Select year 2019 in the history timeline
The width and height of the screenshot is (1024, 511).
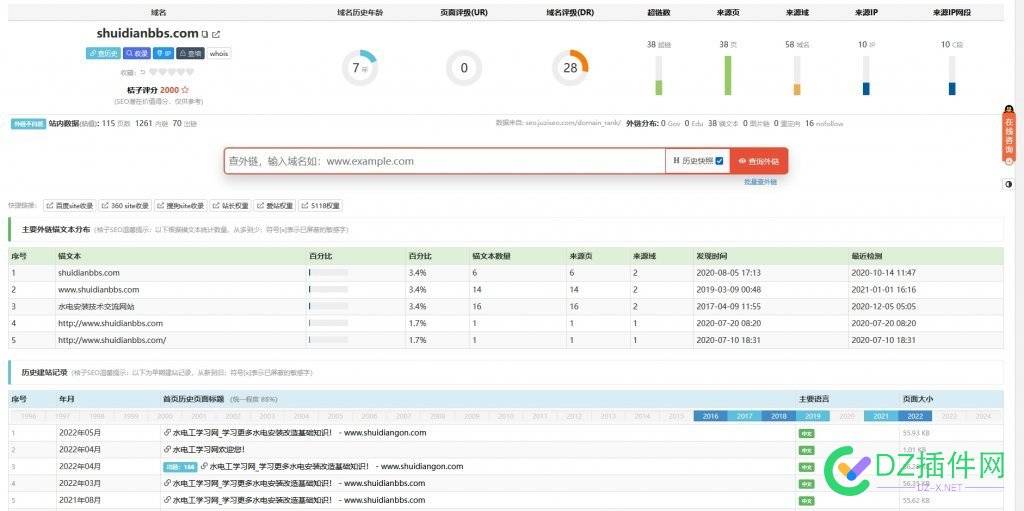(812, 416)
